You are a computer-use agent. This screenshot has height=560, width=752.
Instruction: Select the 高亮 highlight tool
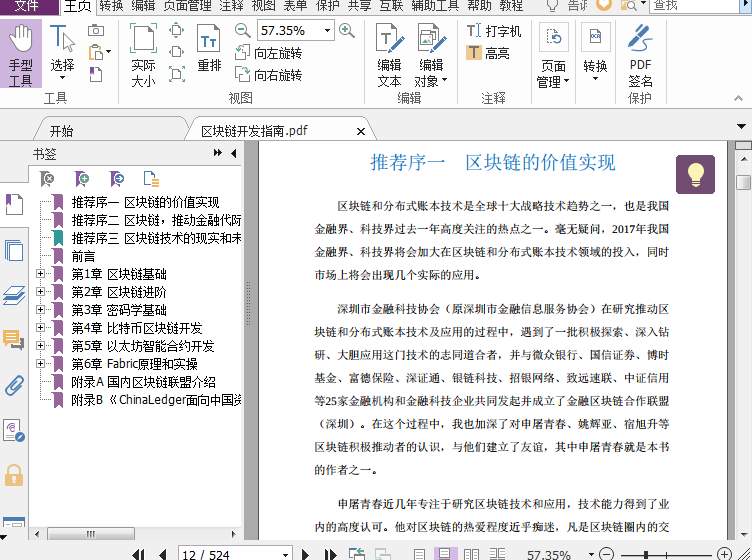click(x=487, y=53)
